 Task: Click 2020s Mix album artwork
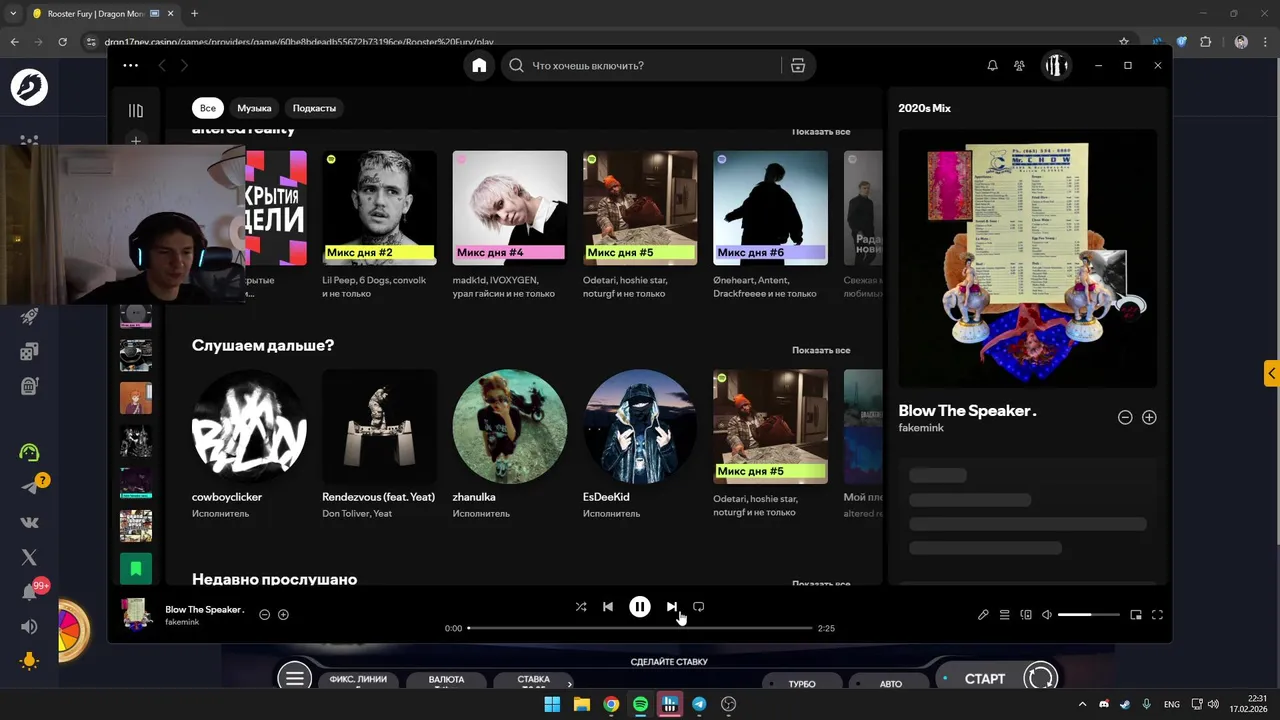(x=1028, y=258)
